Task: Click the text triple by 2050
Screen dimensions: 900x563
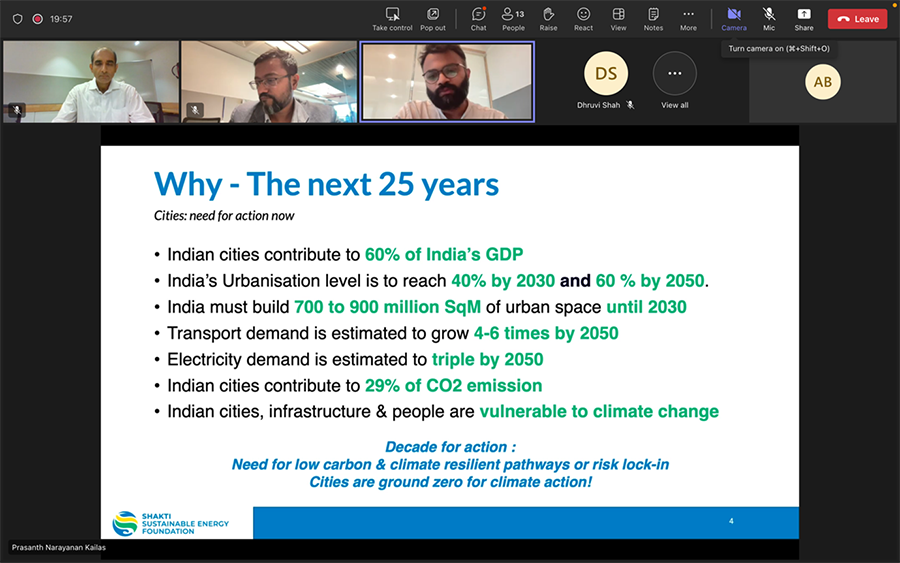Action: (487, 359)
